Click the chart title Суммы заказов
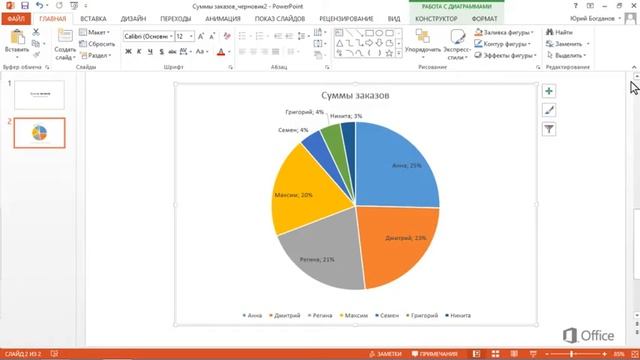The width and height of the screenshot is (640, 360). [x=355, y=95]
